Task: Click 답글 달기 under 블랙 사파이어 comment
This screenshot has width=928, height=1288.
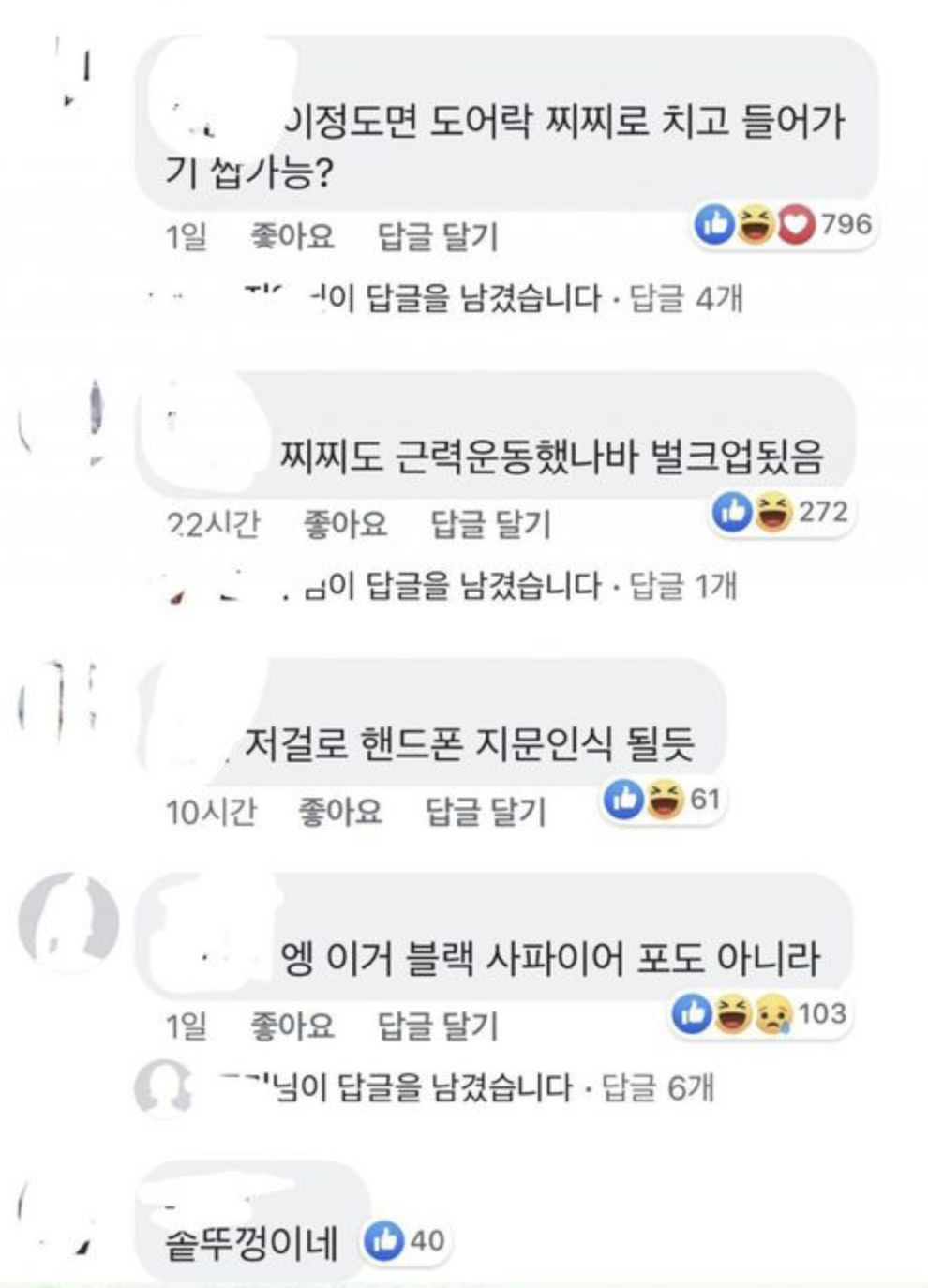Action: (x=437, y=1026)
